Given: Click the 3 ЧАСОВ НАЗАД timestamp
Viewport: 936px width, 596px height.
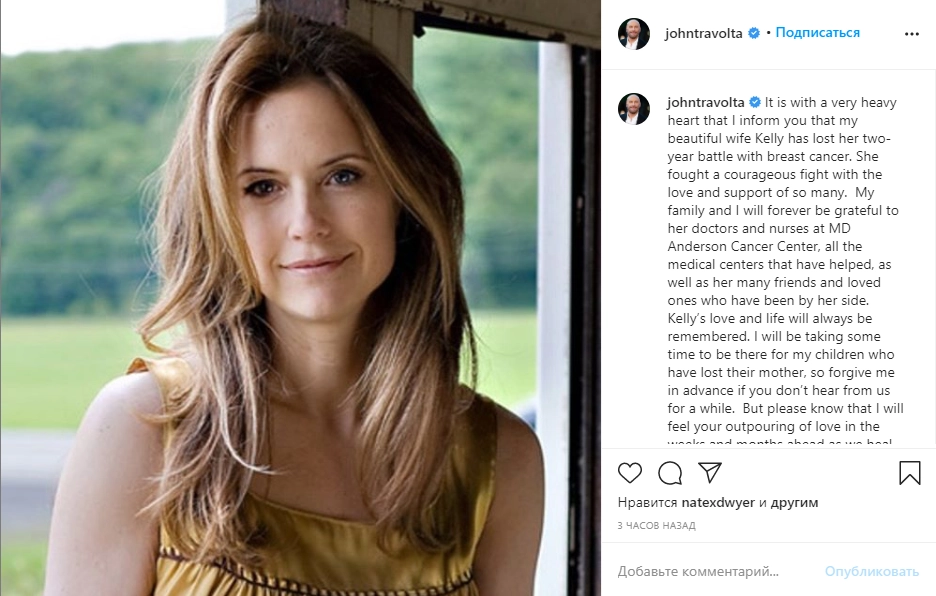Looking at the screenshot, I should coord(656,525).
